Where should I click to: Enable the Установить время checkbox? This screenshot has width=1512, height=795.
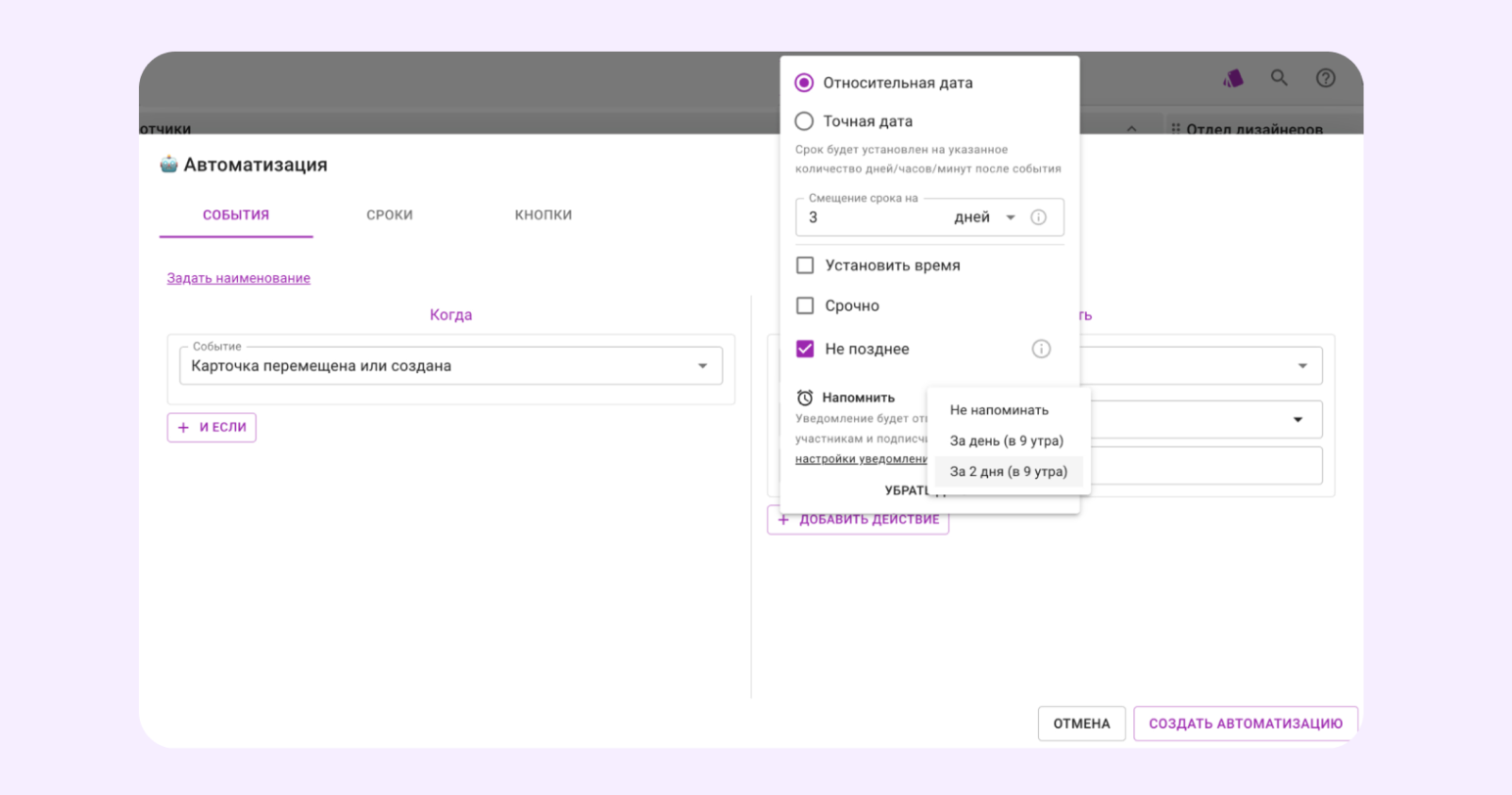point(805,265)
